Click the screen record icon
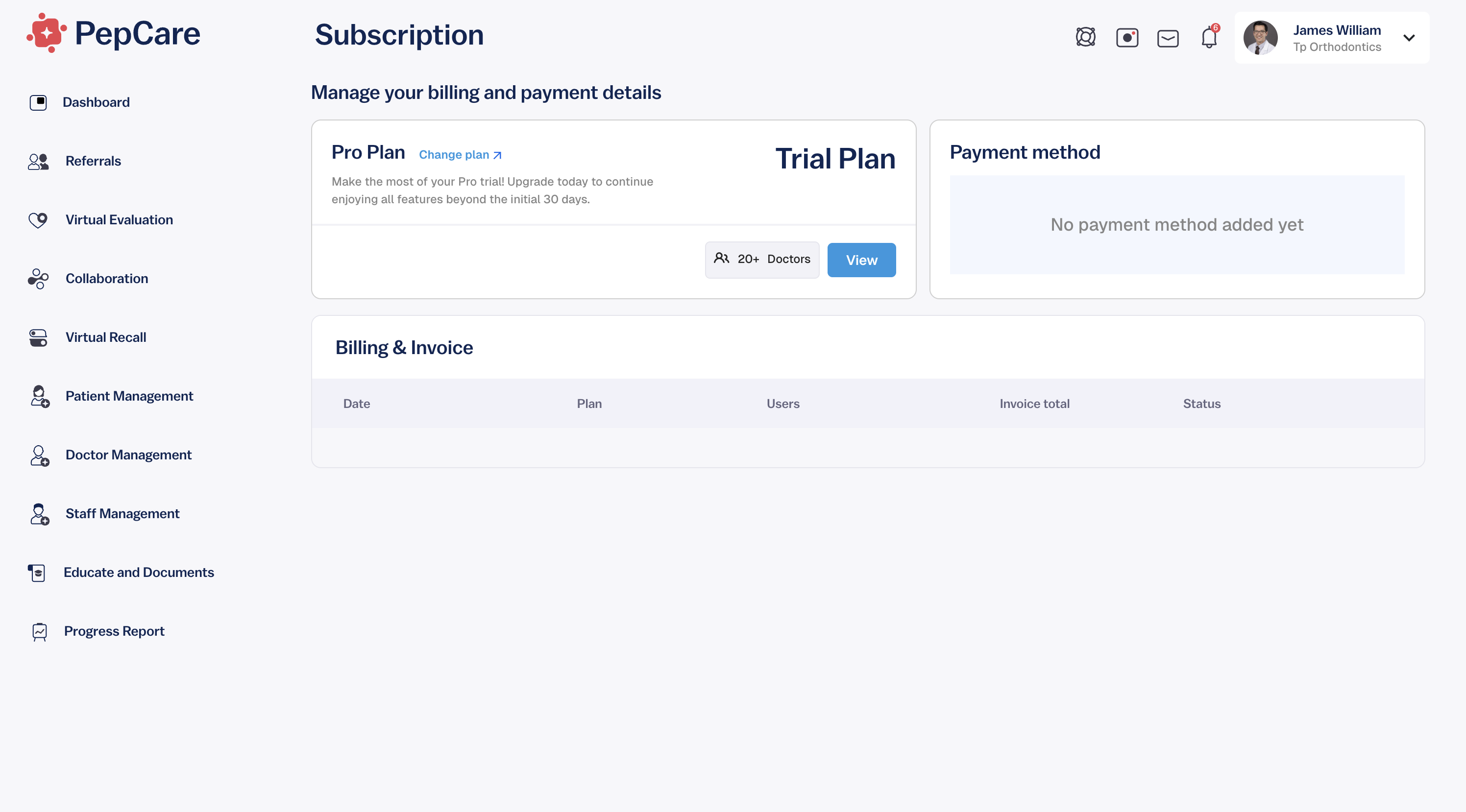Screen dimensions: 1466x812 pos(1127,38)
